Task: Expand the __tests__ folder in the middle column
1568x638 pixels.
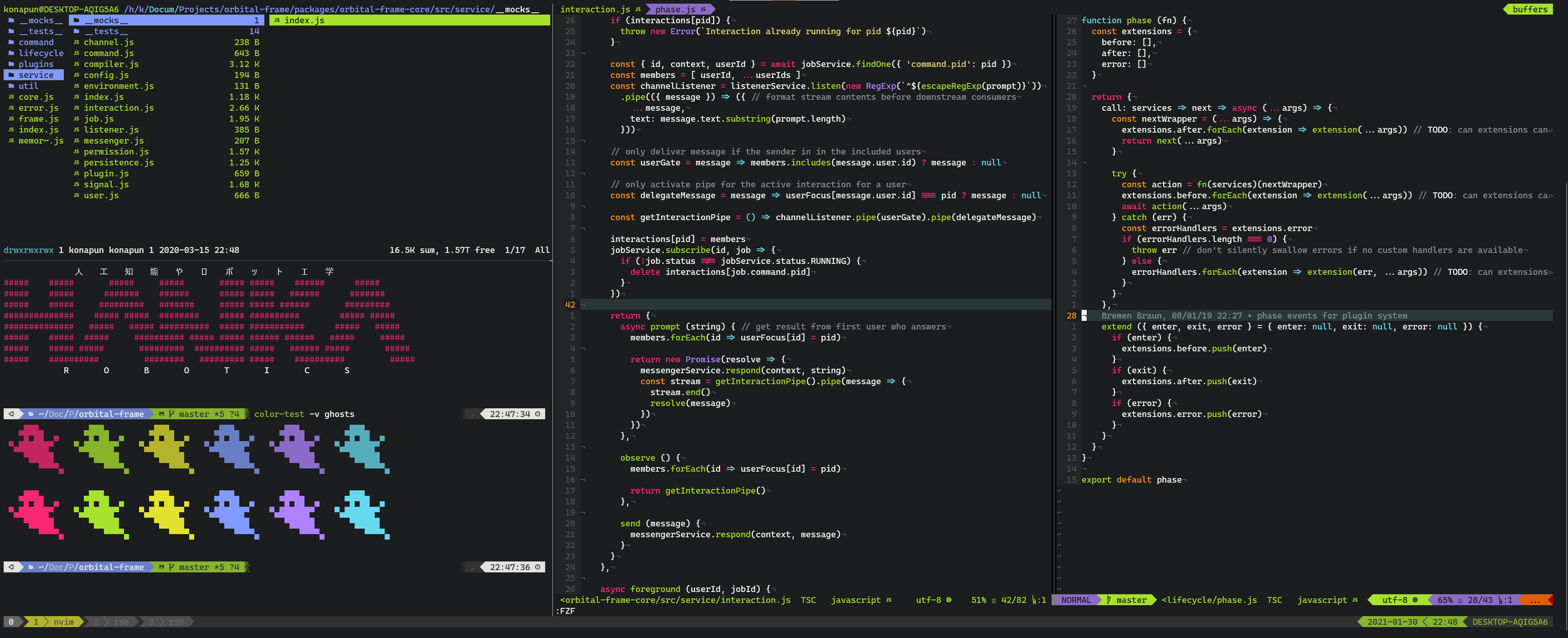Action: (106, 31)
